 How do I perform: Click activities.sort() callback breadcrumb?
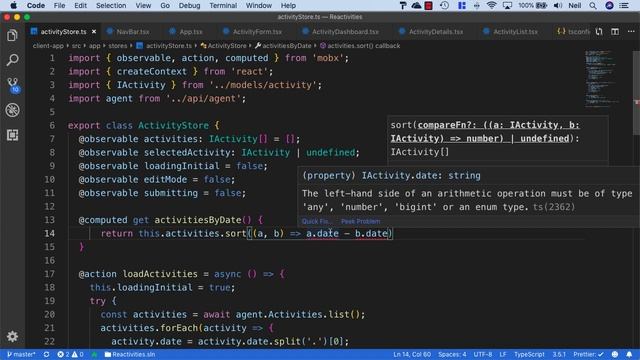360,46
